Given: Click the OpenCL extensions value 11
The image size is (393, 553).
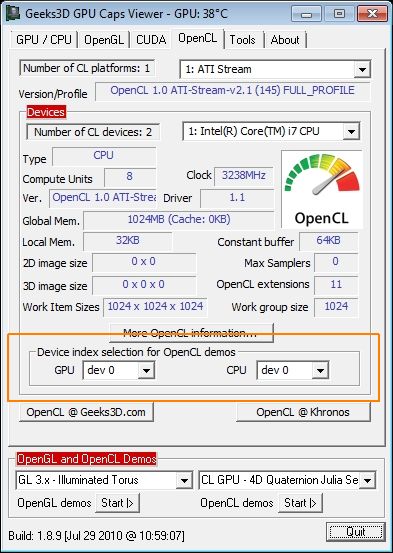Looking at the screenshot, I should [x=335, y=285].
